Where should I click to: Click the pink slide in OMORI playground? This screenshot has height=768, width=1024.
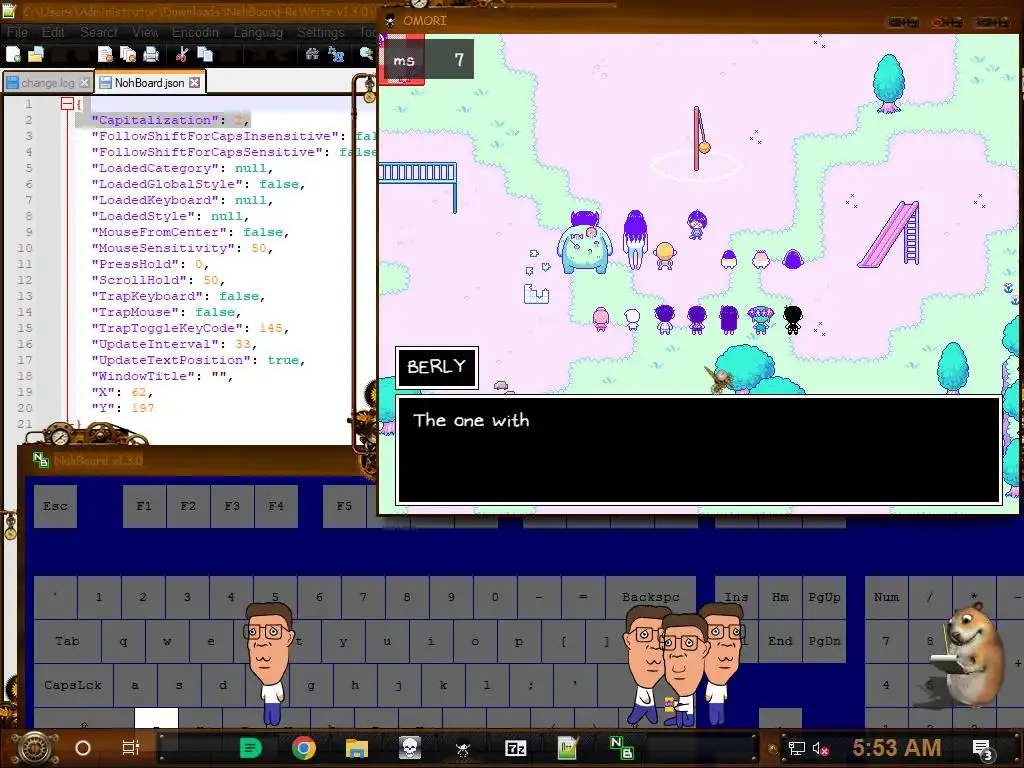tap(890, 234)
